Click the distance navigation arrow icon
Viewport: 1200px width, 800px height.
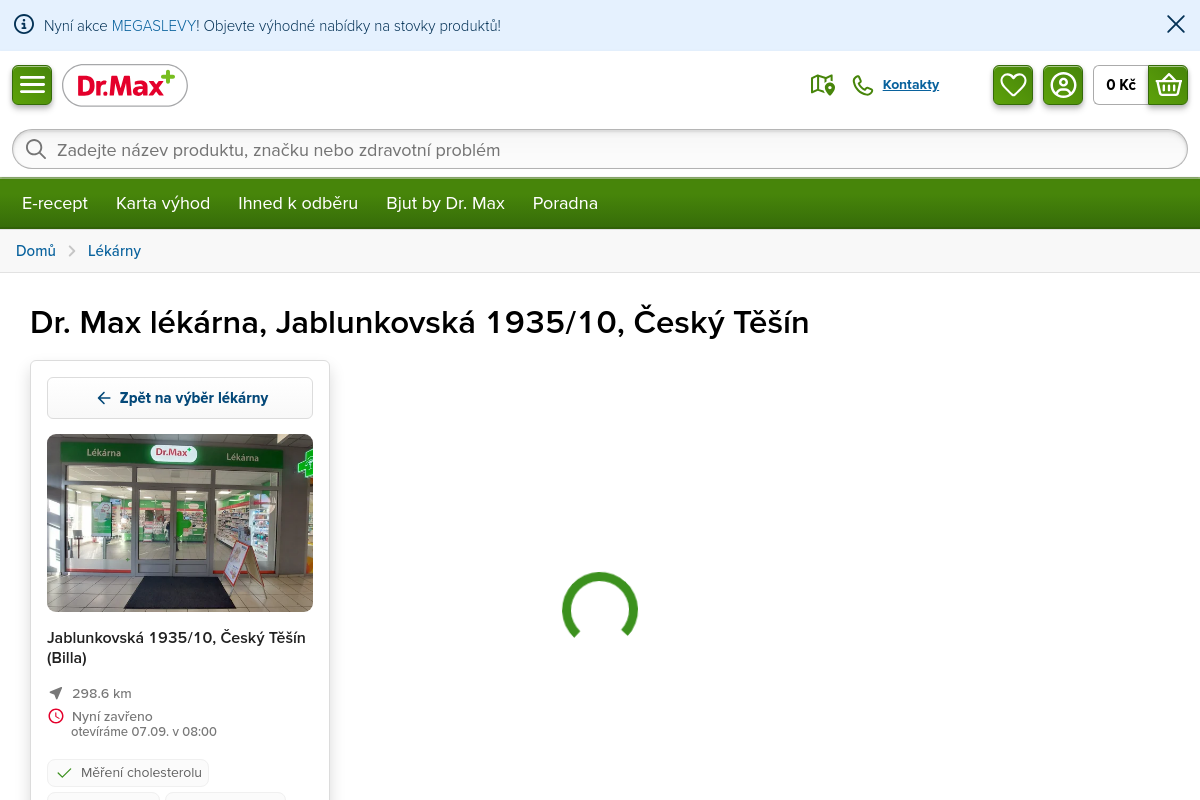click(56, 693)
